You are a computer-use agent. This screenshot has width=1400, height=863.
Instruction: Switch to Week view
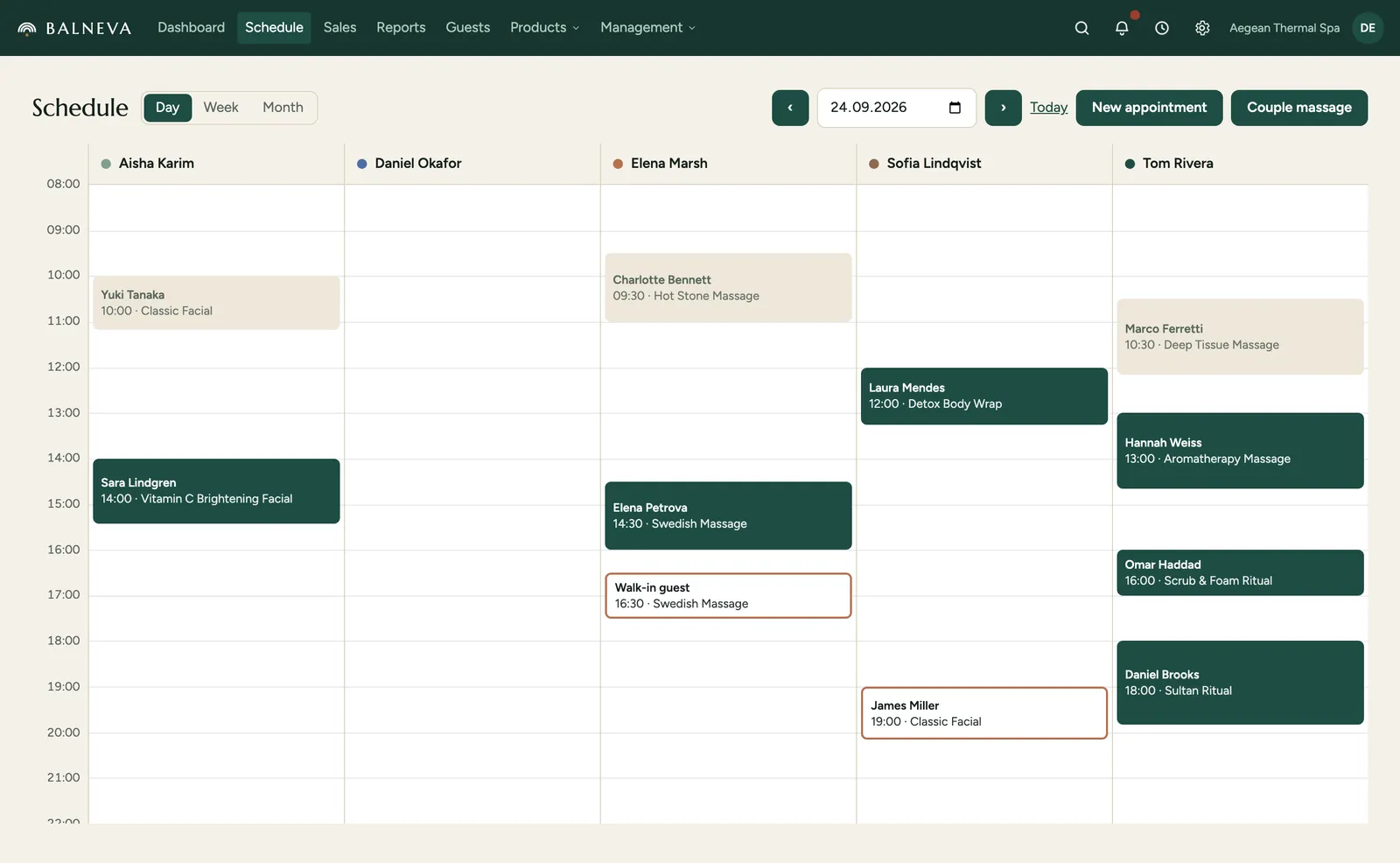click(x=220, y=108)
